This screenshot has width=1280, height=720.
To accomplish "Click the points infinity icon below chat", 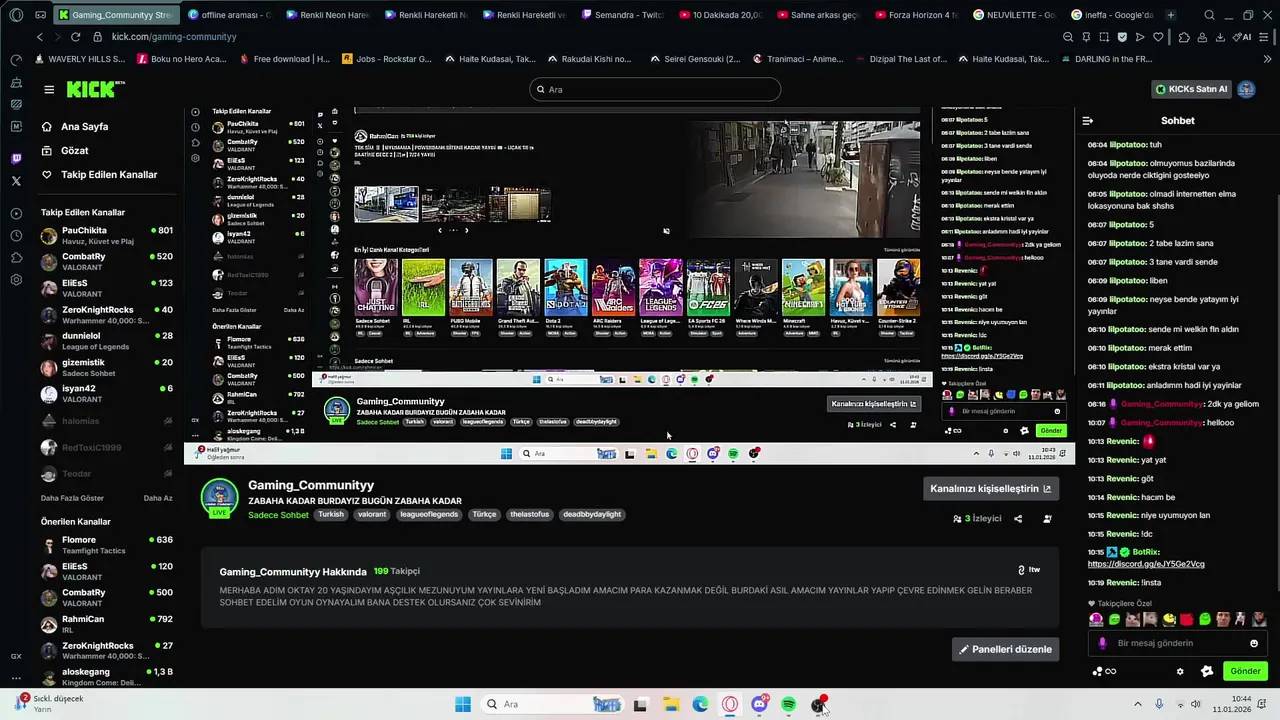I will [1104, 672].
